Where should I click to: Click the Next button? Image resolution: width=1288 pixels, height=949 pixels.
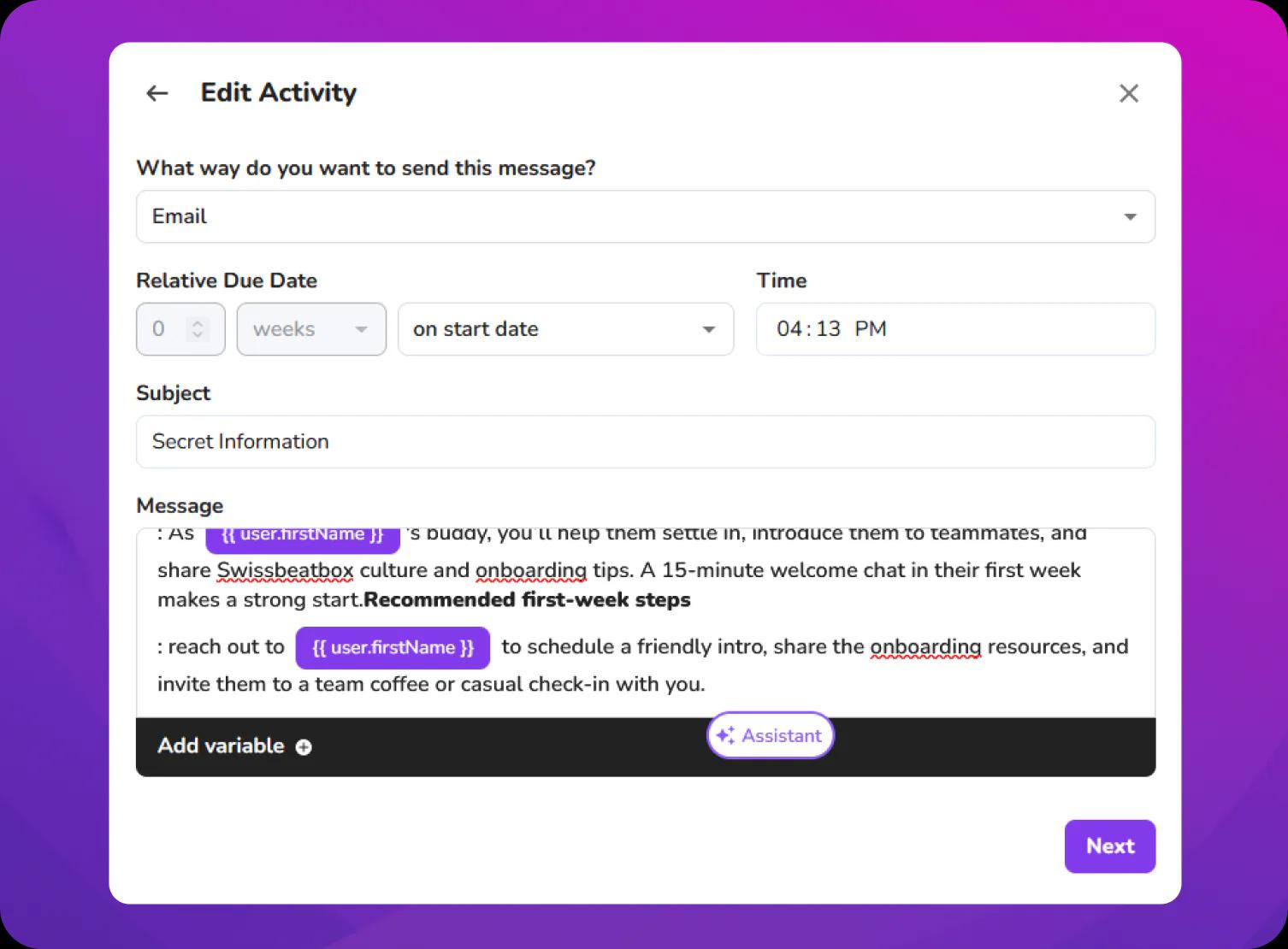pos(1109,846)
